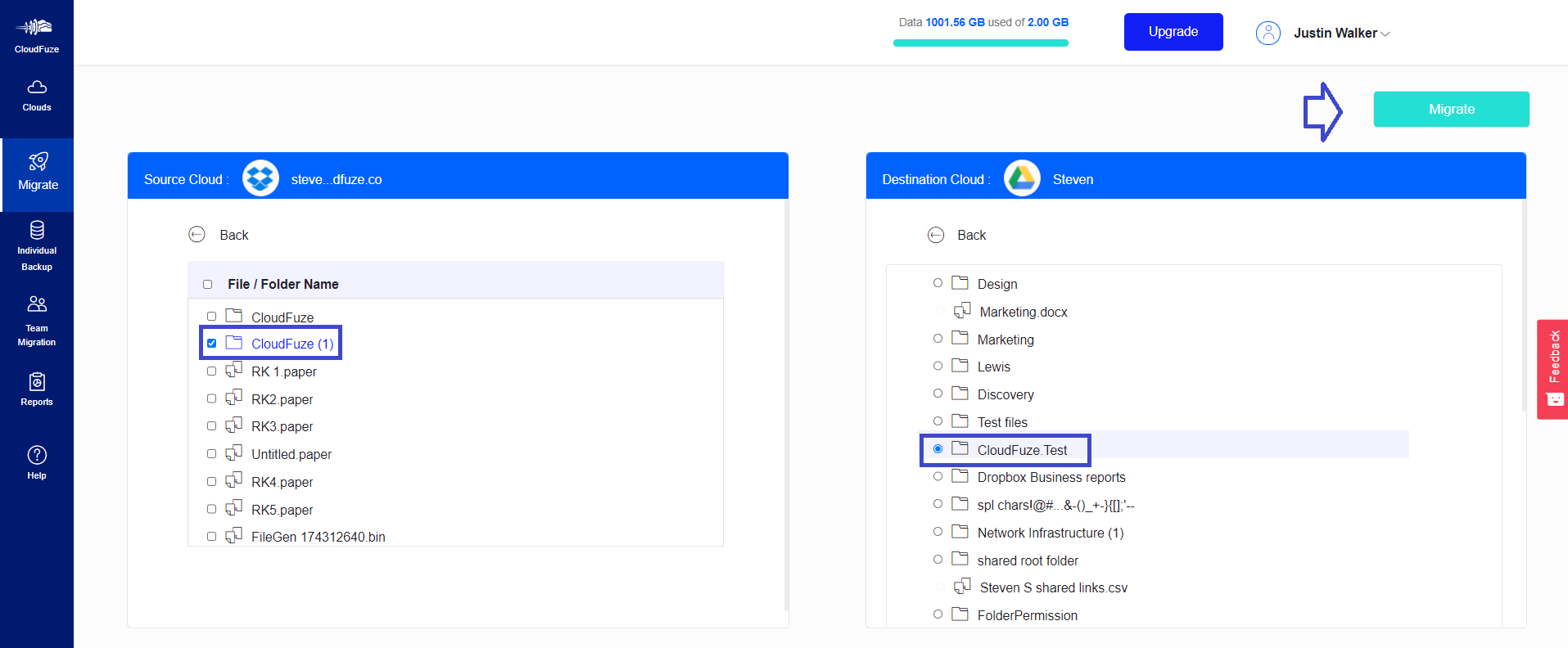The width and height of the screenshot is (1568, 648).
Task: Select the shared root folder radio button
Action: (938, 560)
